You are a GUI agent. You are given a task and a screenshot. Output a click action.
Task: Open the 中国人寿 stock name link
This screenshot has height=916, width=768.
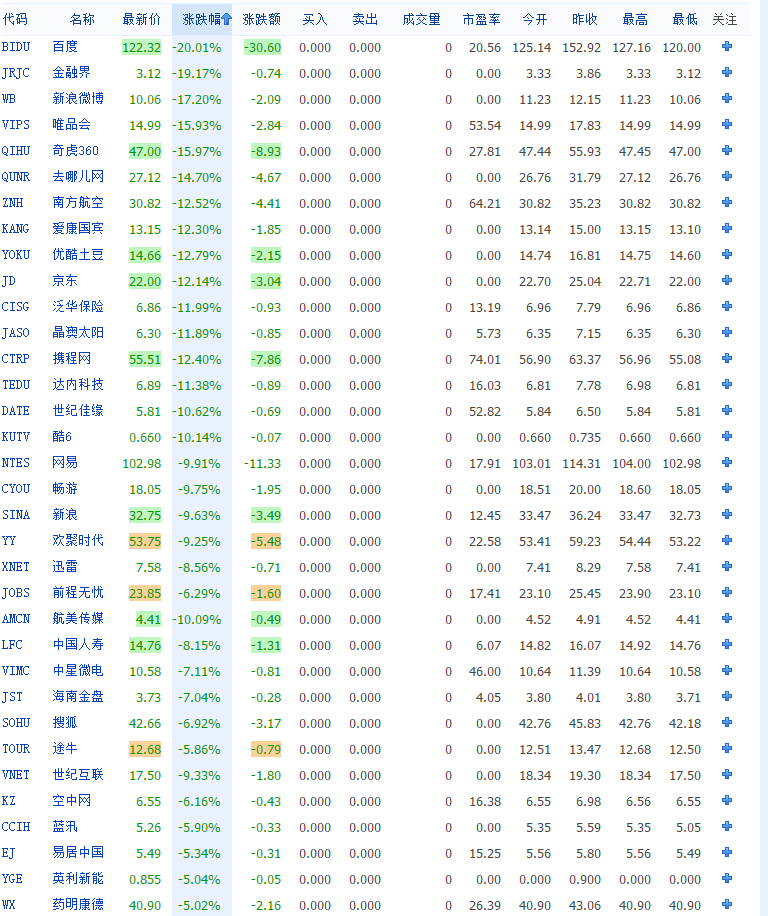coord(78,645)
